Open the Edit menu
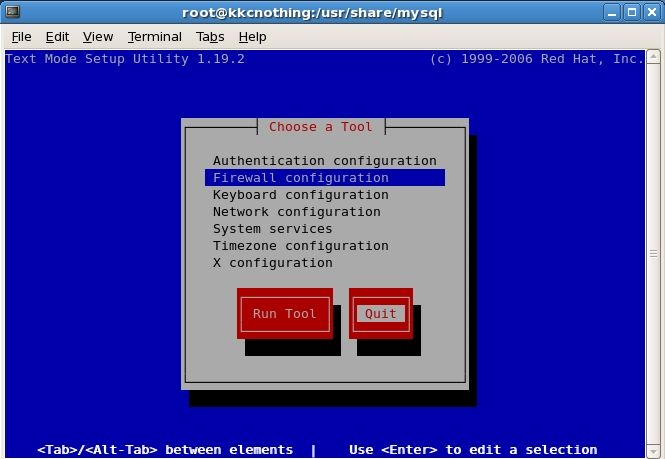 pos(57,37)
